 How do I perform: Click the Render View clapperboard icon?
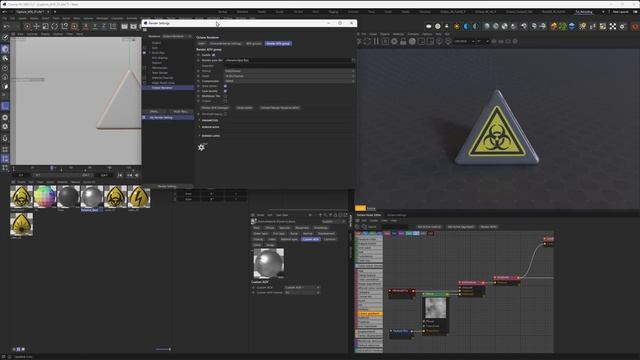(124, 26)
